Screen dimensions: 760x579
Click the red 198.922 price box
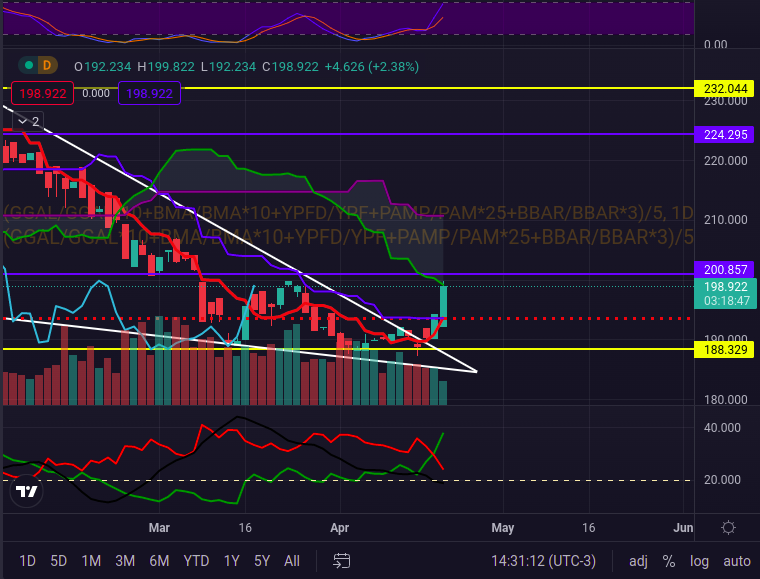[x=43, y=93]
